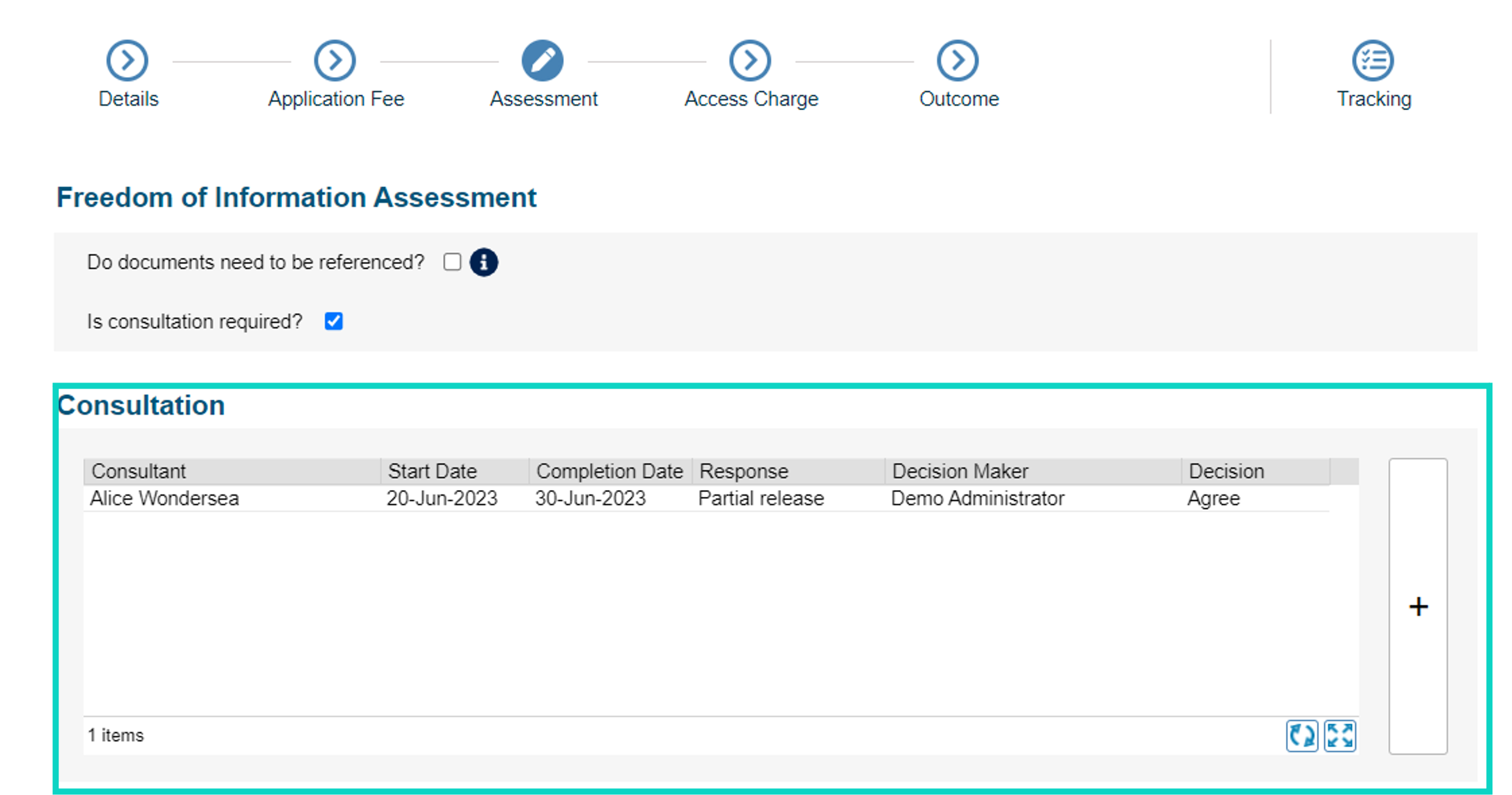
Task: Click the Application Fee step label
Action: tap(336, 99)
